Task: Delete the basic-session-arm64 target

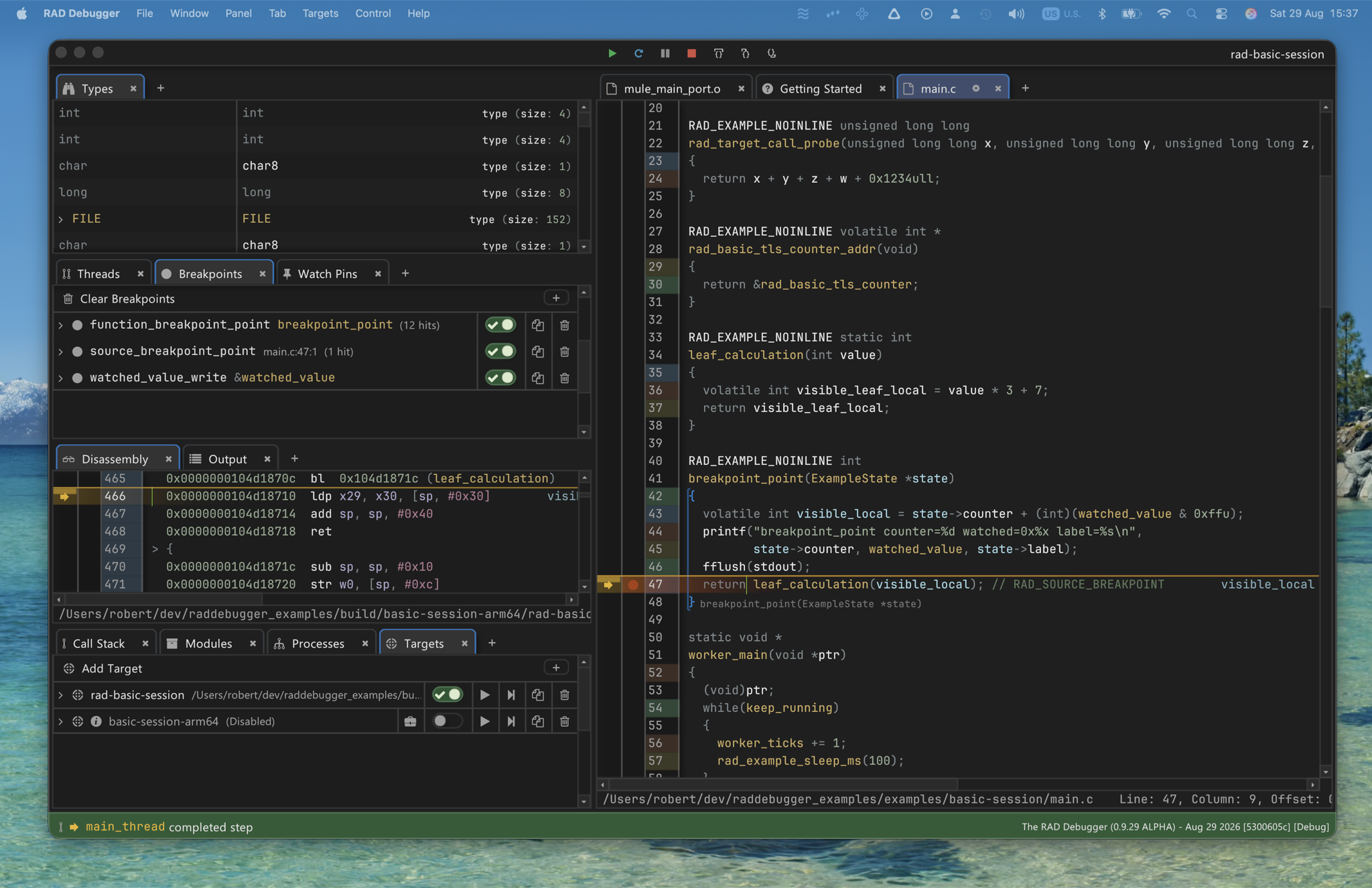Action: click(x=565, y=721)
